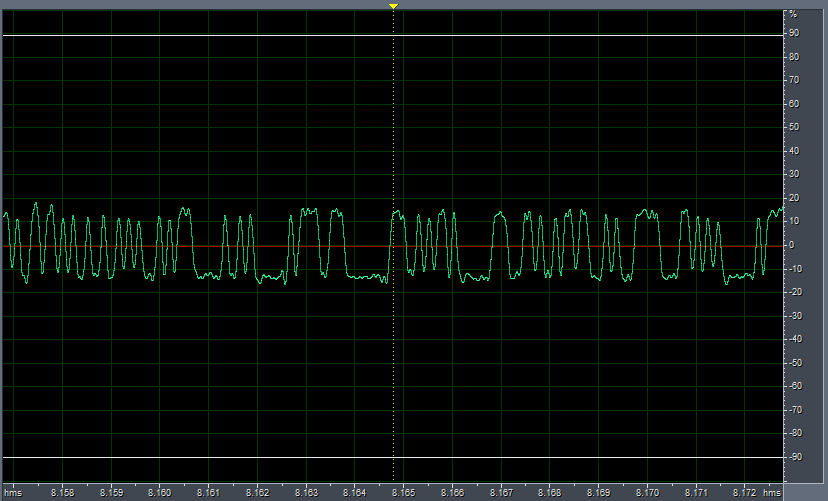
Task: Click the -60 amplitude scale label
Action: tap(795, 386)
